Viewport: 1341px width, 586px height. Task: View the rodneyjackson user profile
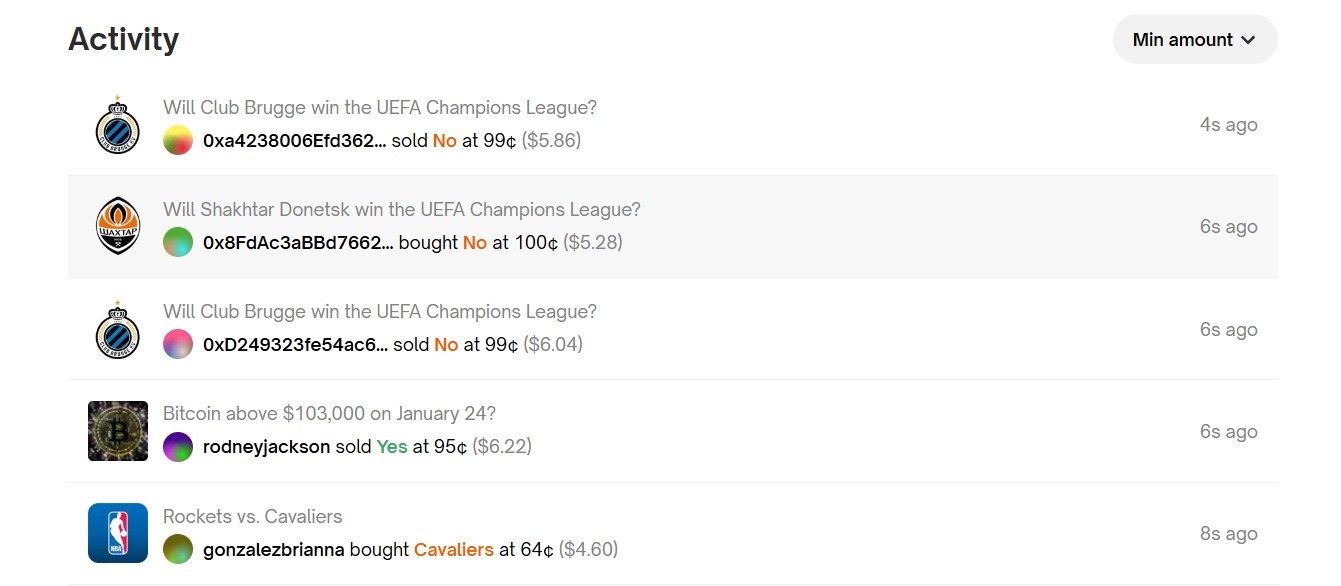pos(267,447)
